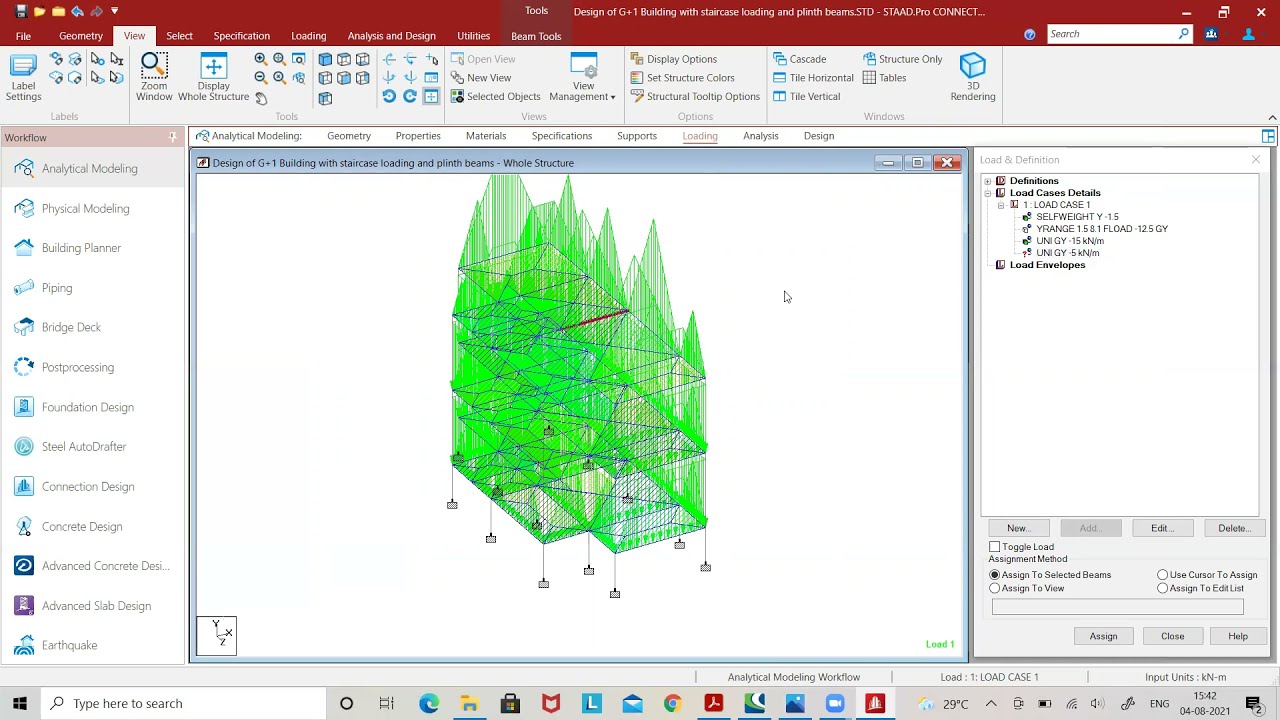Open Structural Tooltip Options
The width and height of the screenshot is (1280, 720).
pyautogui.click(x=695, y=97)
